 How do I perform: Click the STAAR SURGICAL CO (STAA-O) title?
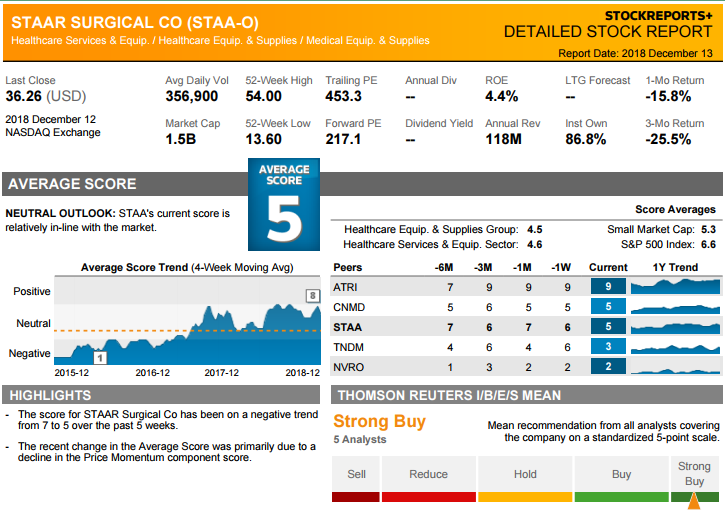point(135,22)
